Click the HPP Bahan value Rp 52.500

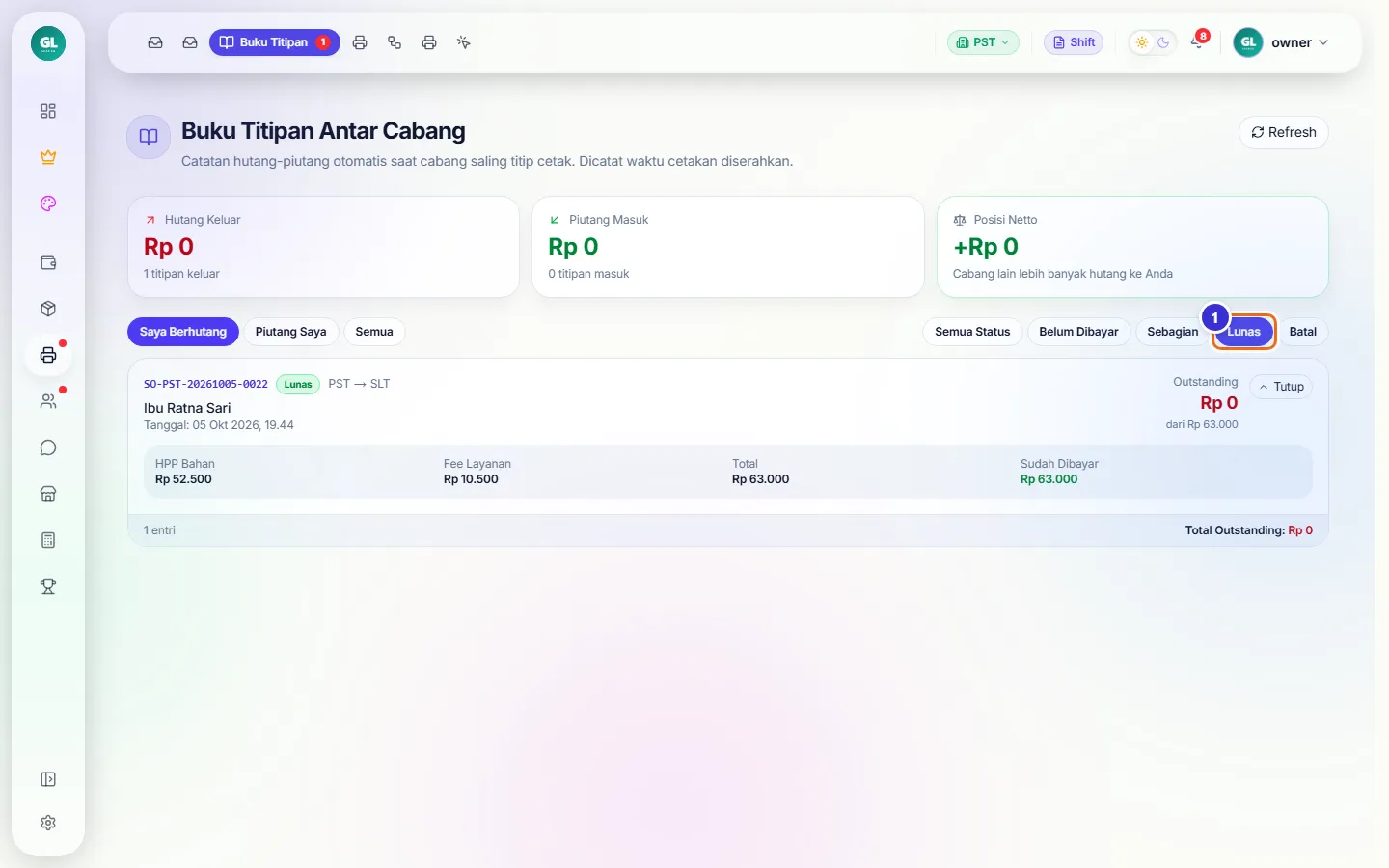click(183, 479)
